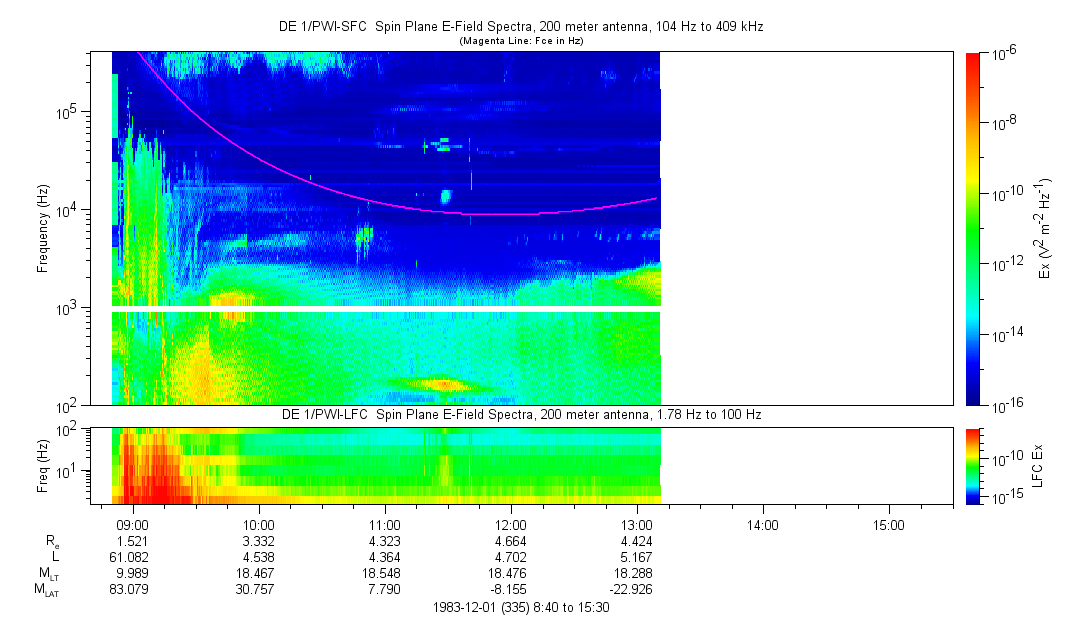Click the Re value 1.521

coord(133,541)
